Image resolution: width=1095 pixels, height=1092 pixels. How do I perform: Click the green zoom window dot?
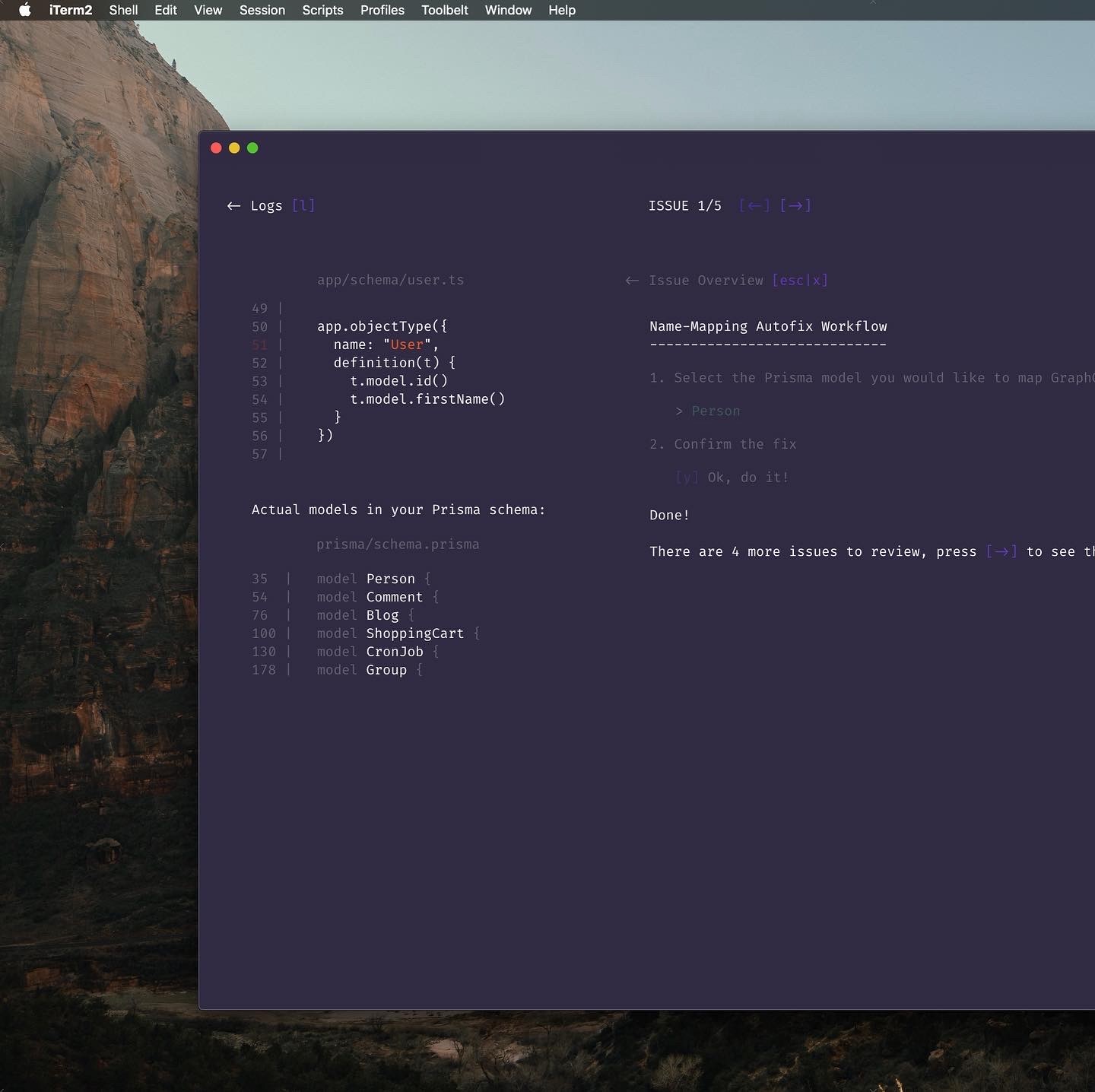pos(252,148)
